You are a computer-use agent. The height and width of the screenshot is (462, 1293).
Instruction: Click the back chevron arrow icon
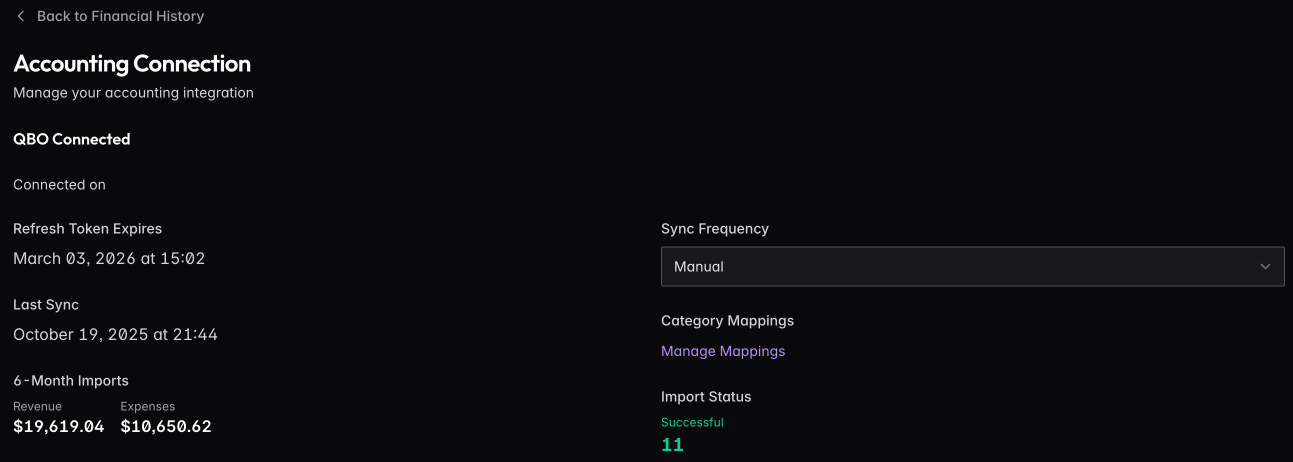click(20, 16)
